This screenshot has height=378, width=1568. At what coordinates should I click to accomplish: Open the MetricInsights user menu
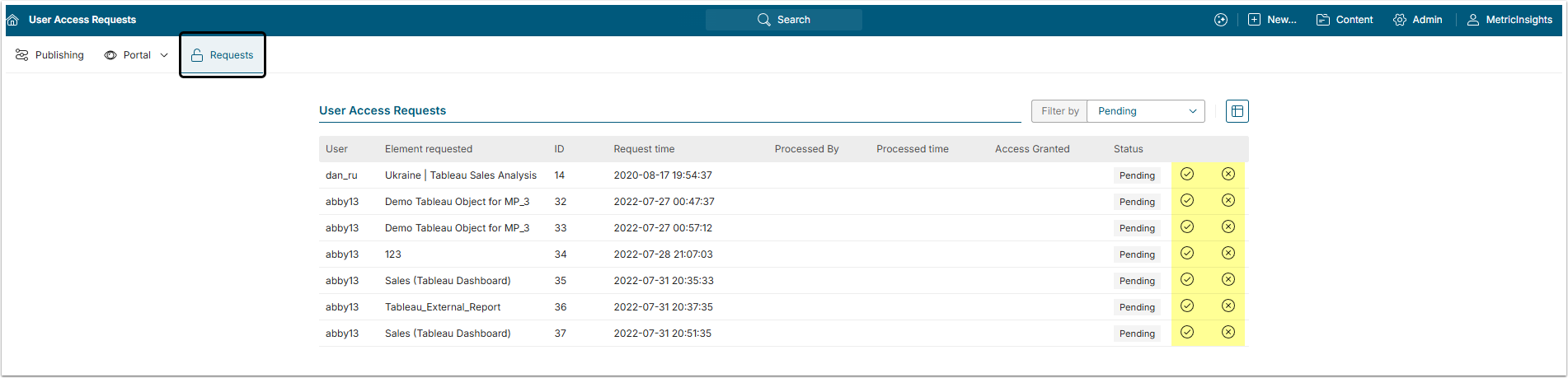[x=1509, y=20]
